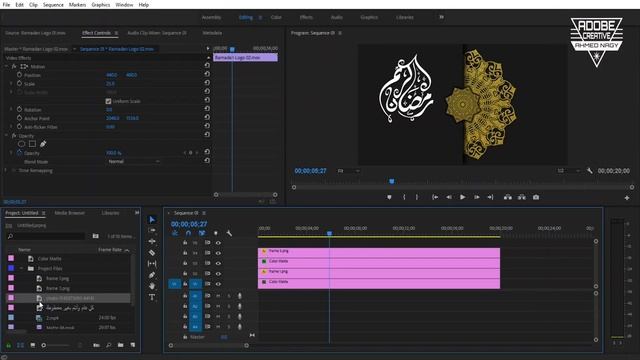This screenshot has height=360, width=640.
Task: Click the Add Marker icon in Program monitor
Action: [x=389, y=197]
